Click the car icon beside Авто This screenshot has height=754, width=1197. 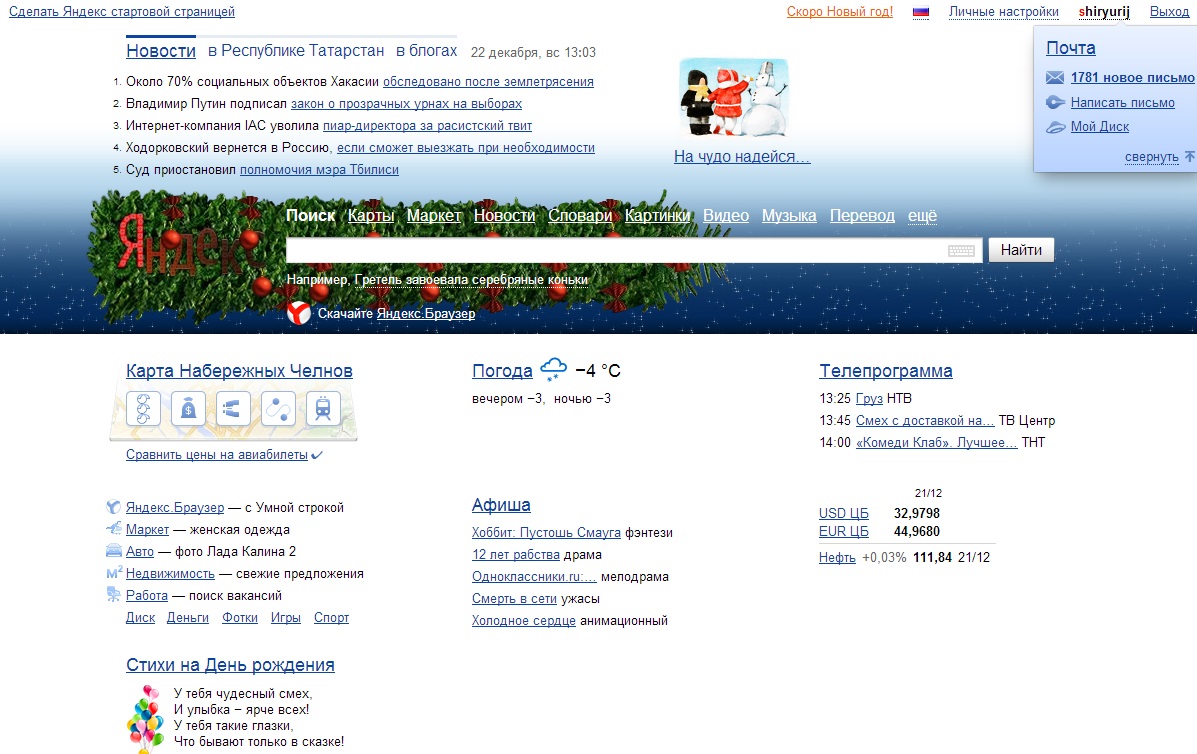[114, 550]
